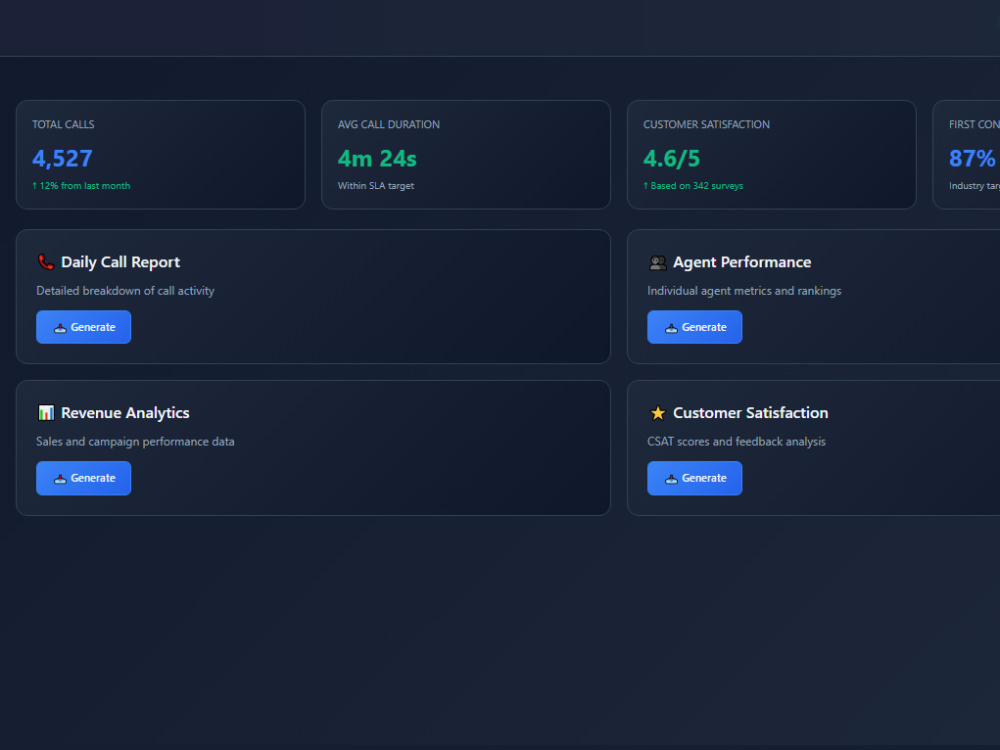The image size is (1000, 750).
Task: Generate the Agent Performance report
Action: coord(695,327)
